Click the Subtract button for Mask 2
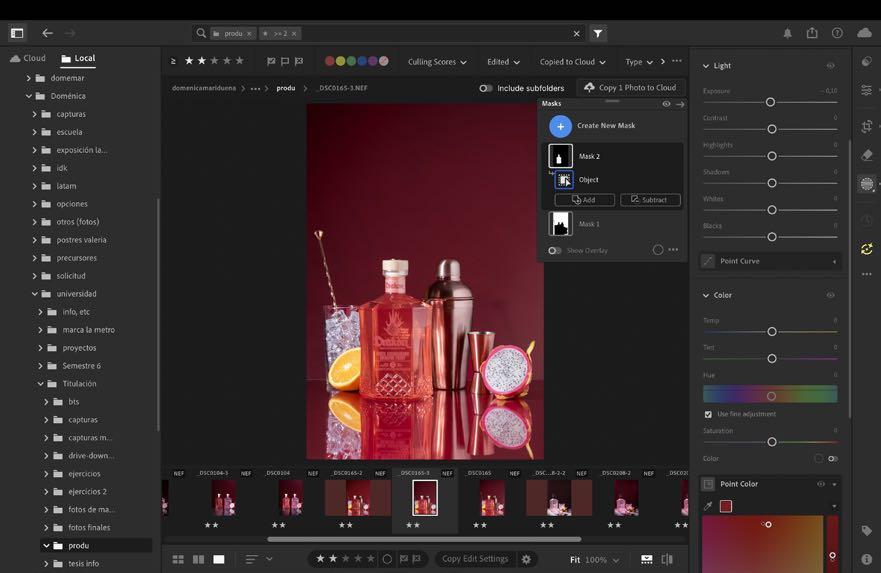The image size is (881, 573). (649, 200)
